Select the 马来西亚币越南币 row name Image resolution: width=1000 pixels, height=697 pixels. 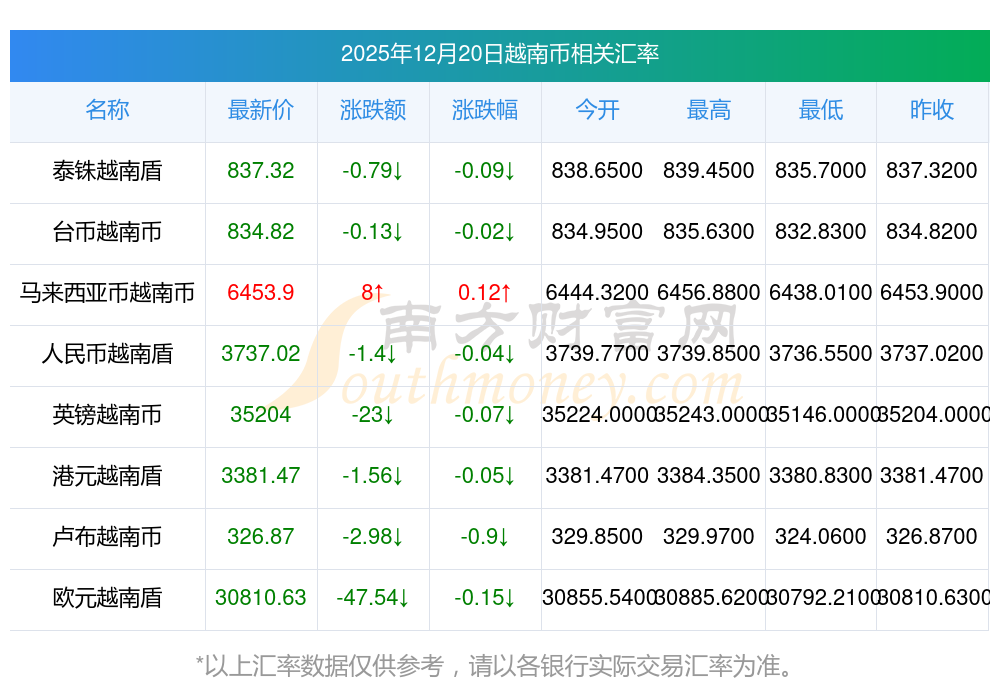(x=107, y=293)
